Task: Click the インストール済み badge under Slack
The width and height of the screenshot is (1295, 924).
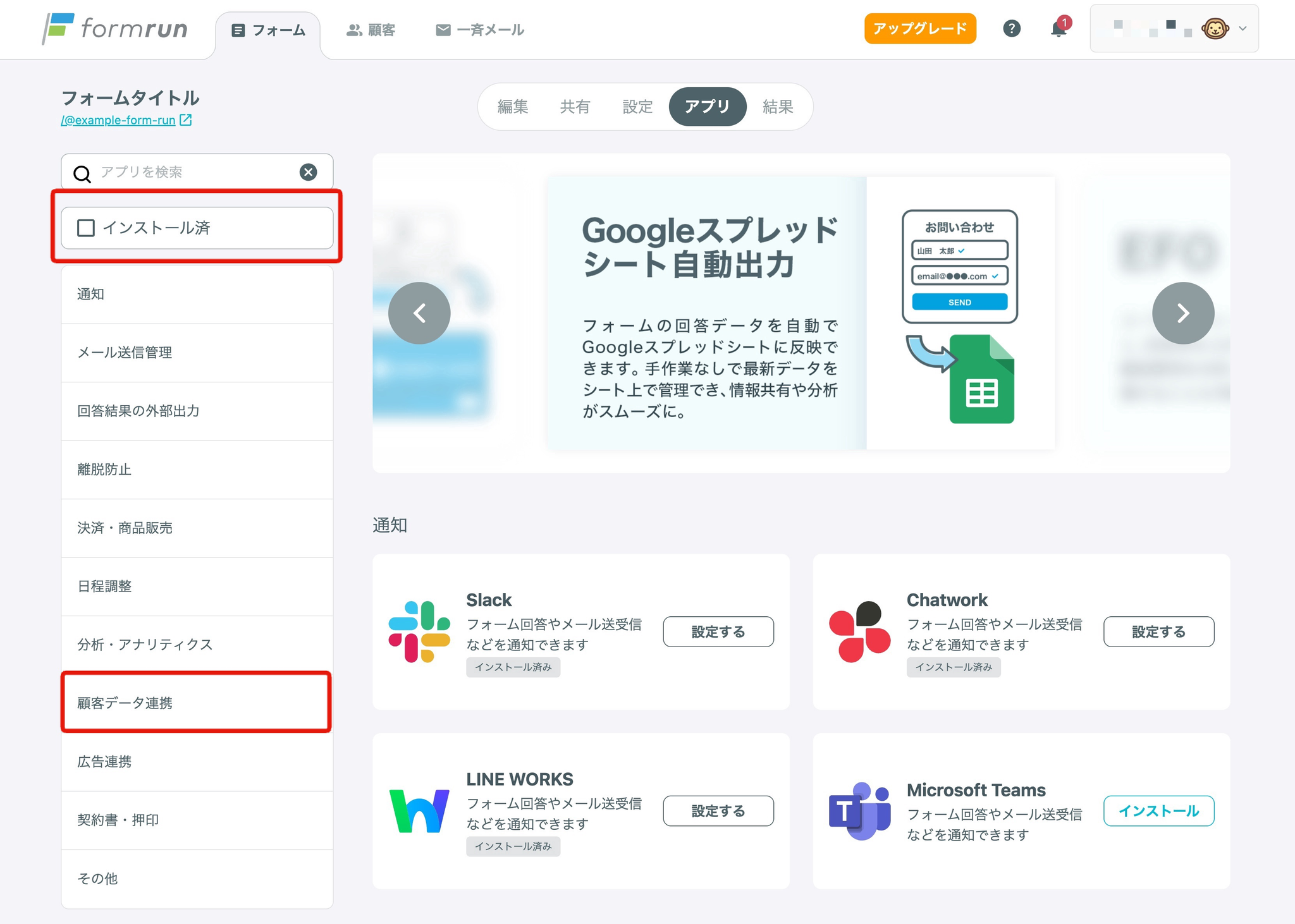Action: [513, 667]
